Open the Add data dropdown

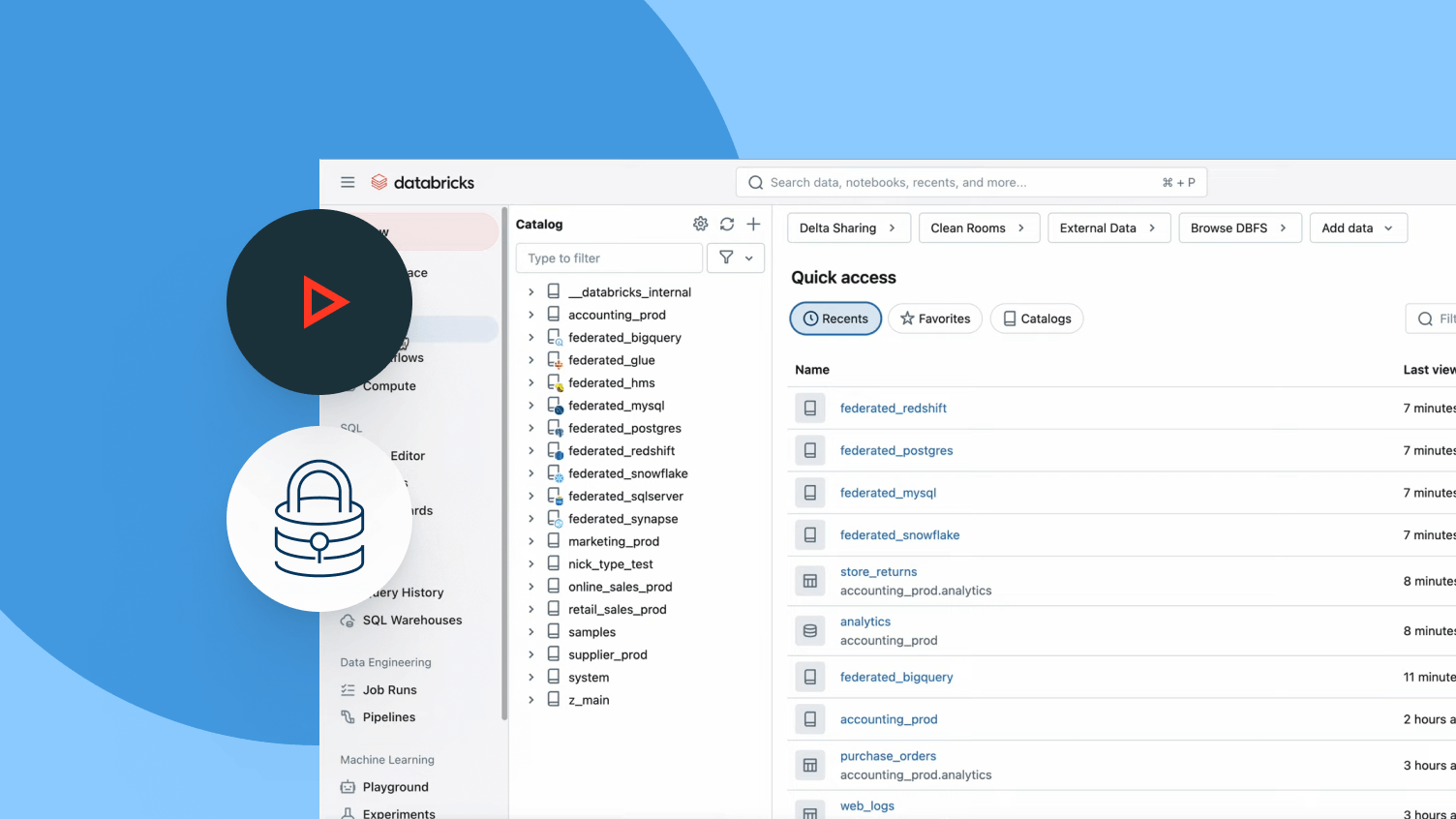click(x=1357, y=228)
